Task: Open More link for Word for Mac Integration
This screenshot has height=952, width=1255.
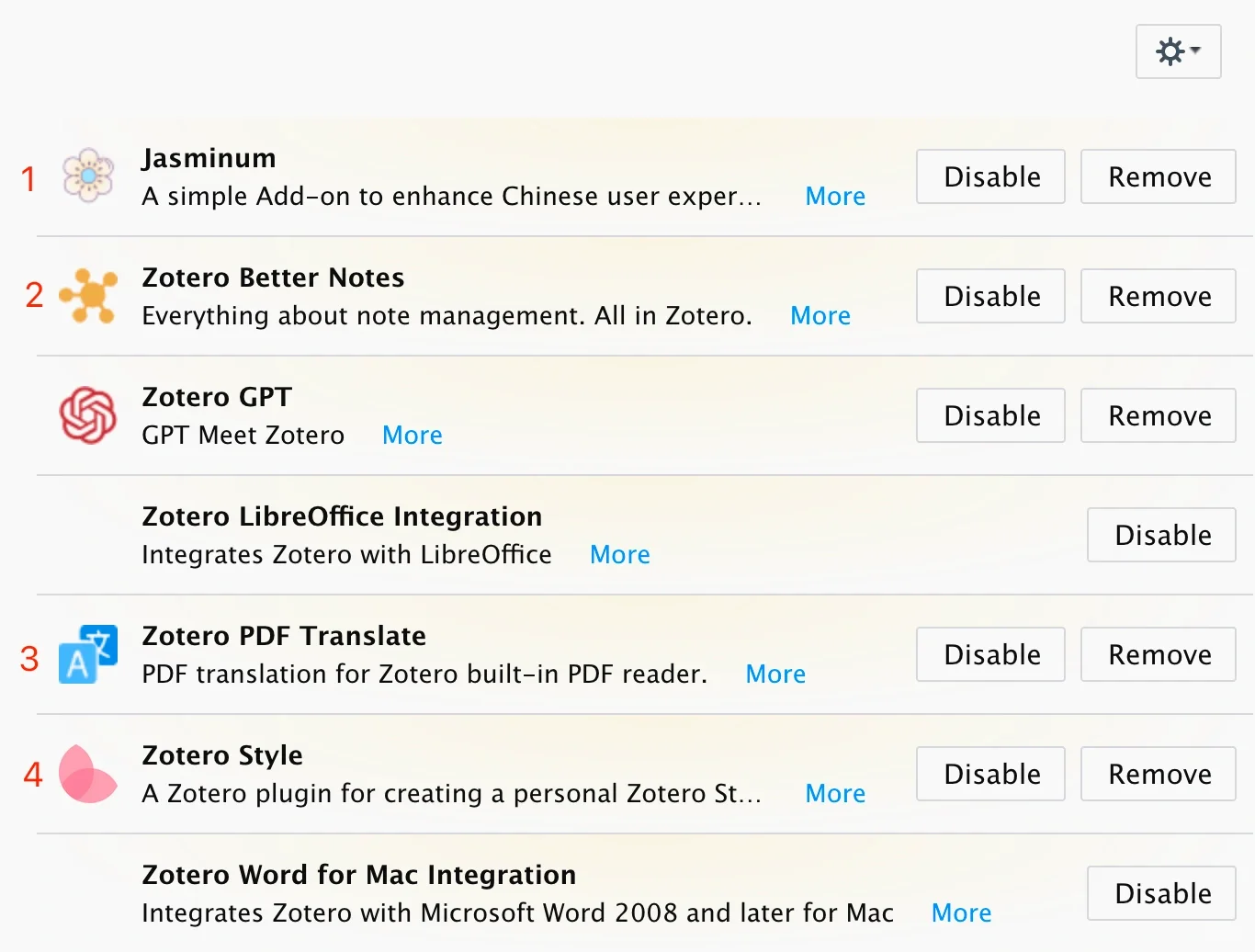Action: pos(961,913)
